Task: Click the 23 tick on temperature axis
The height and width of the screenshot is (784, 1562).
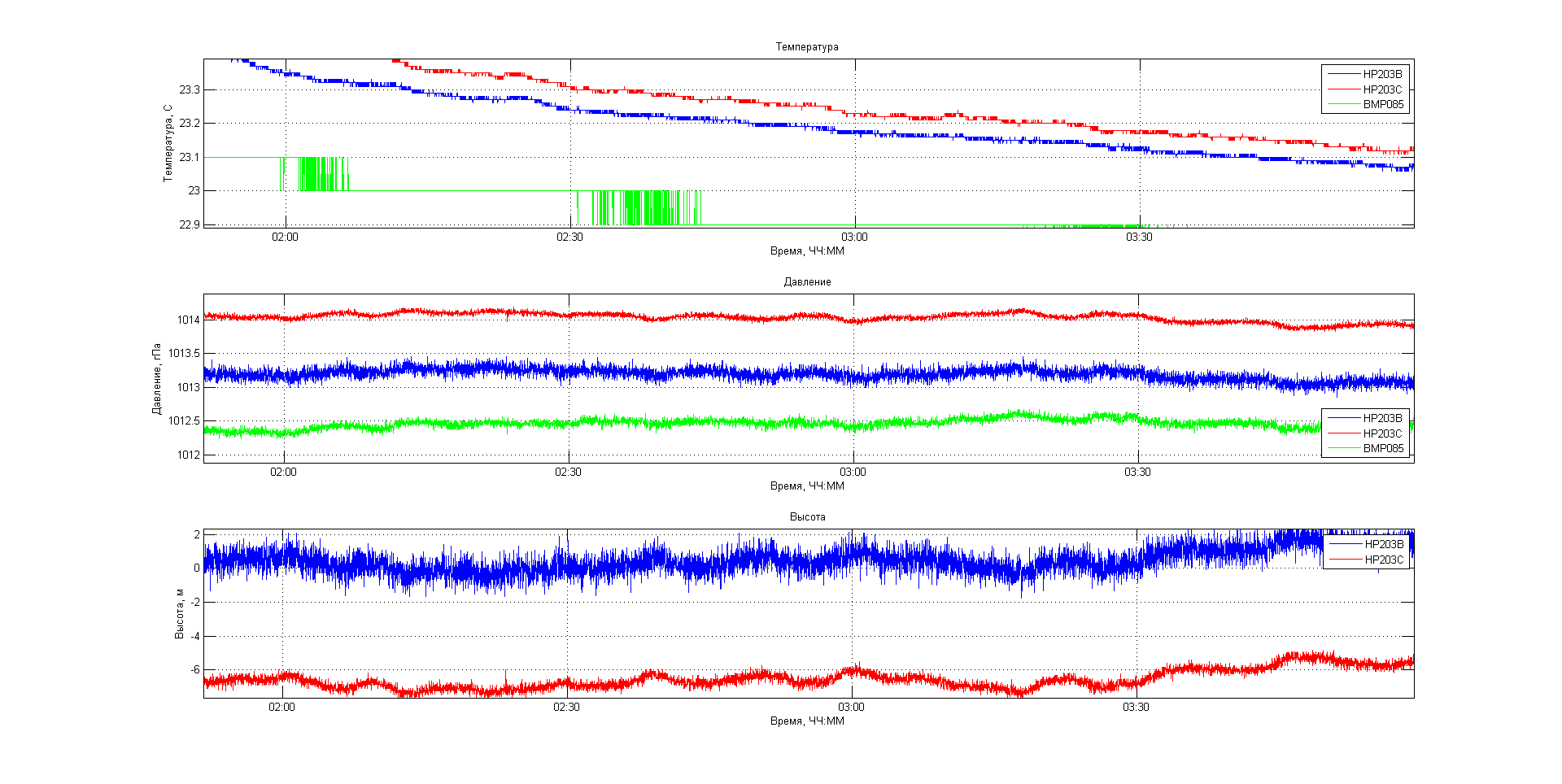Action: (194, 191)
